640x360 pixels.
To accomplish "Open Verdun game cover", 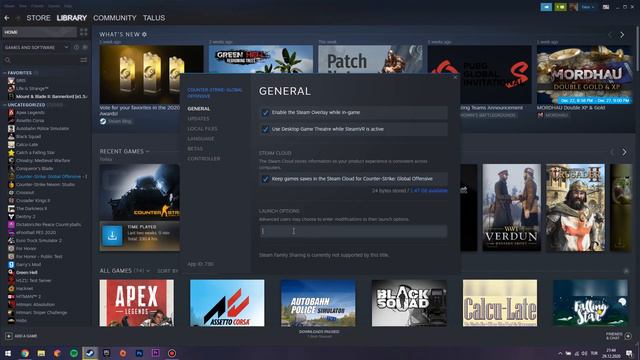I will [512, 208].
